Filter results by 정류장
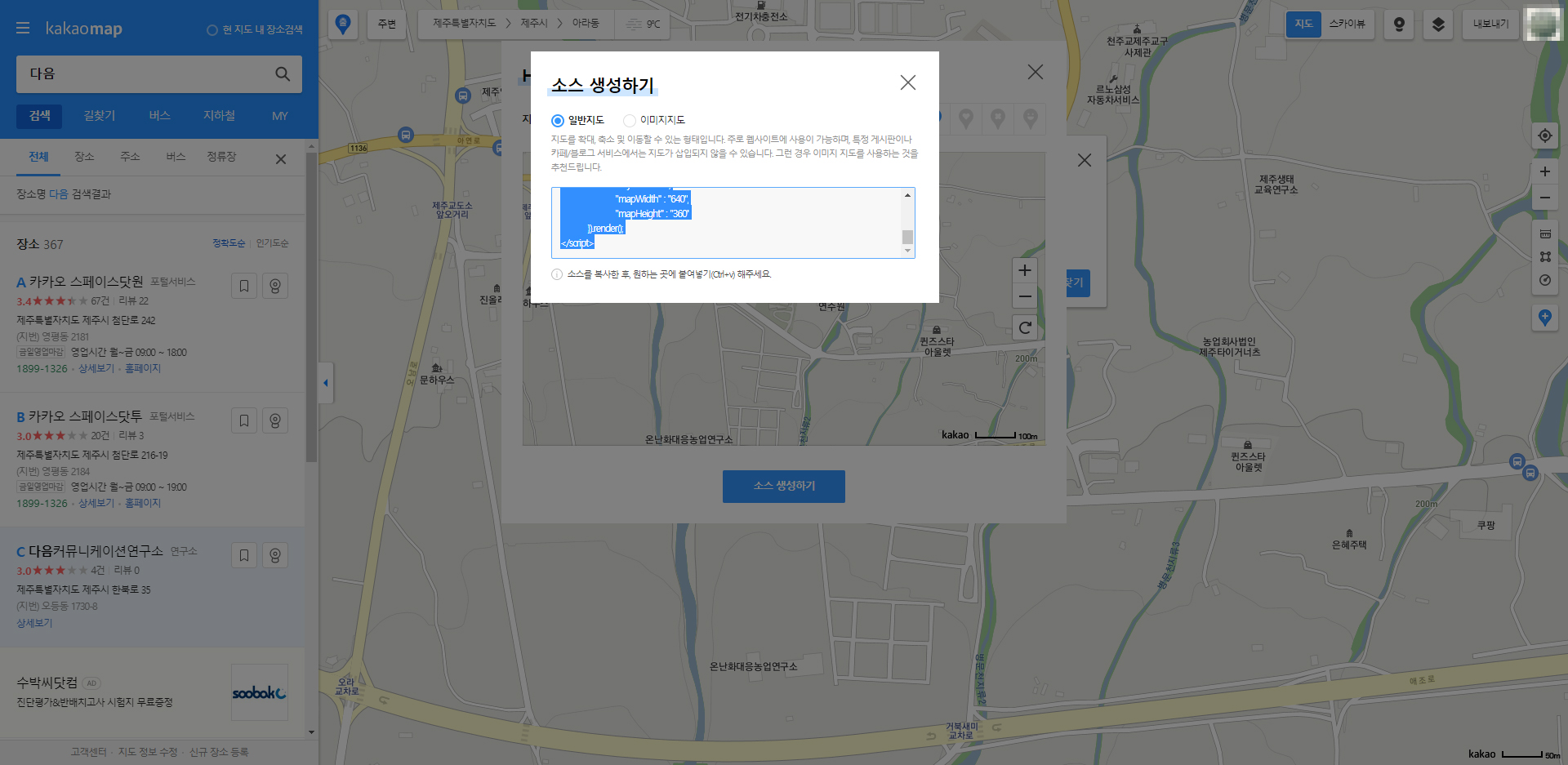This screenshot has height=765, width=1568. (221, 157)
